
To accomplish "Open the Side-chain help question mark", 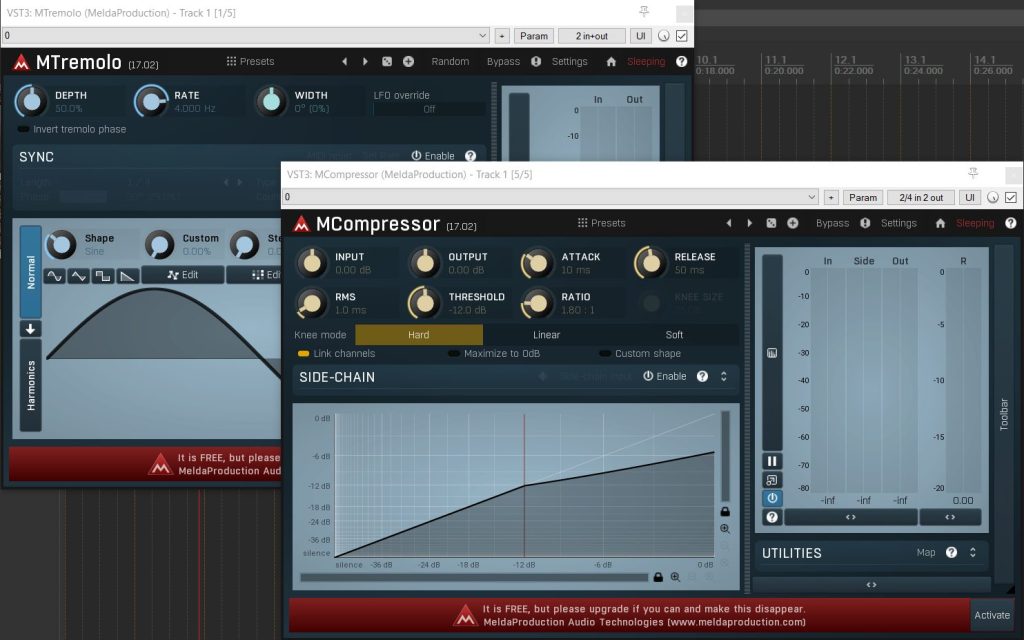I will 703,377.
